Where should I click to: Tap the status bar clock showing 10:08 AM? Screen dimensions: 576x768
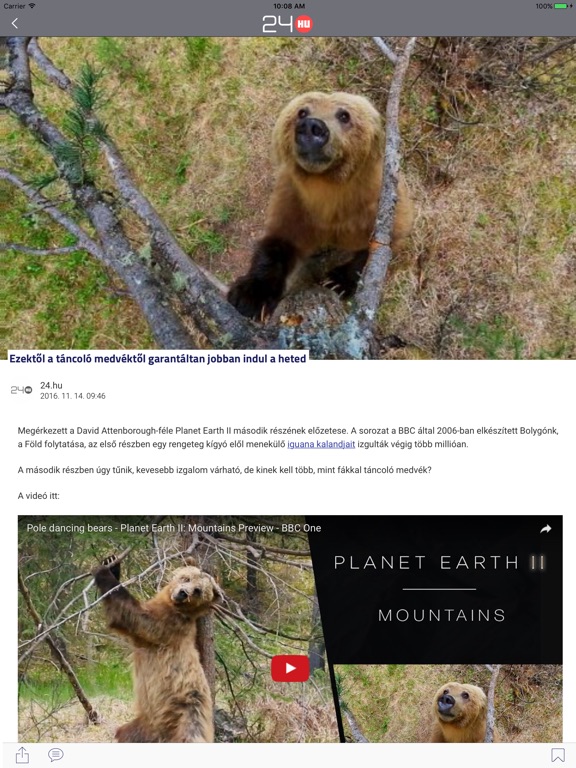tap(289, 6)
